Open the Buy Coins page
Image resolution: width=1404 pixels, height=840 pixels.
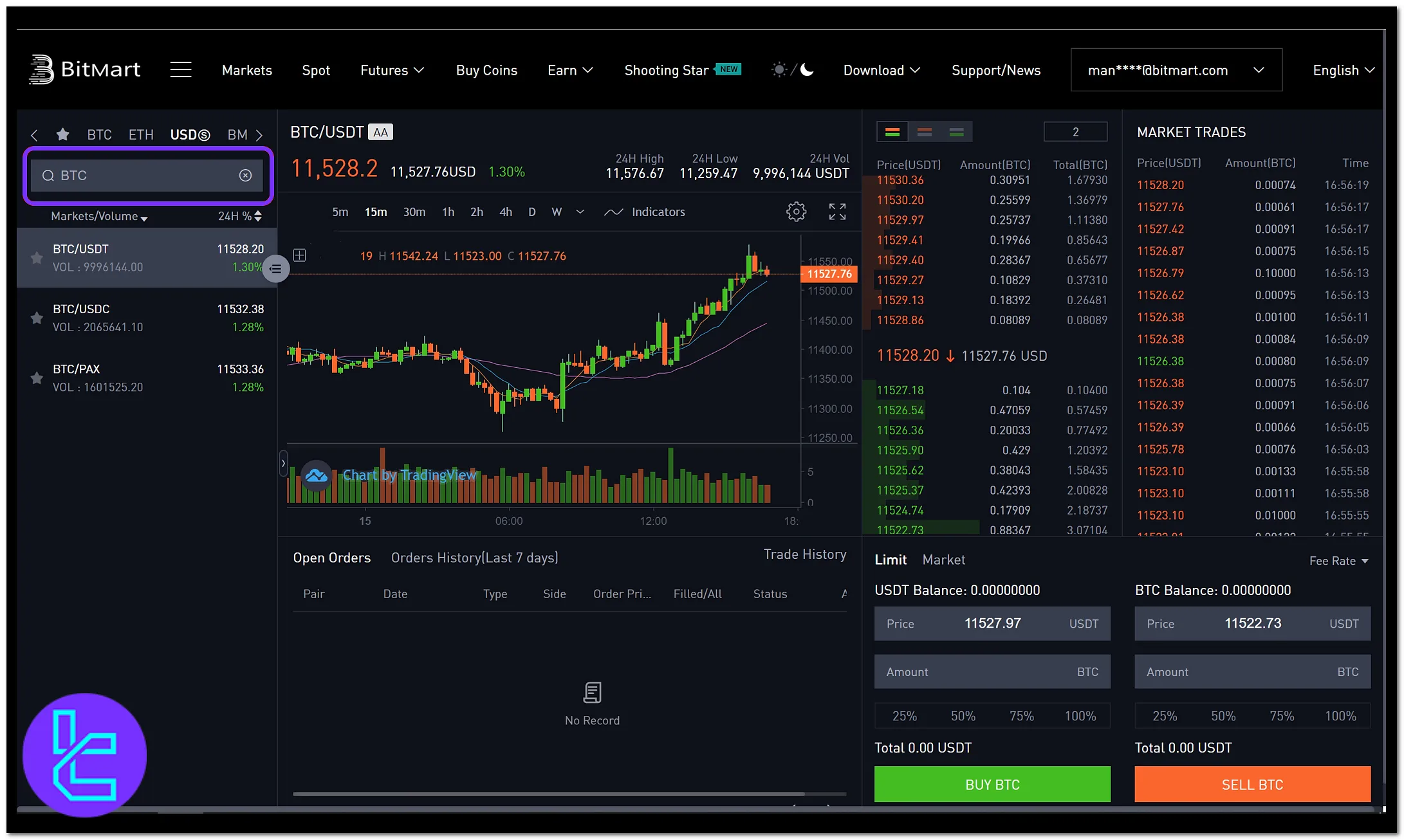tap(486, 70)
